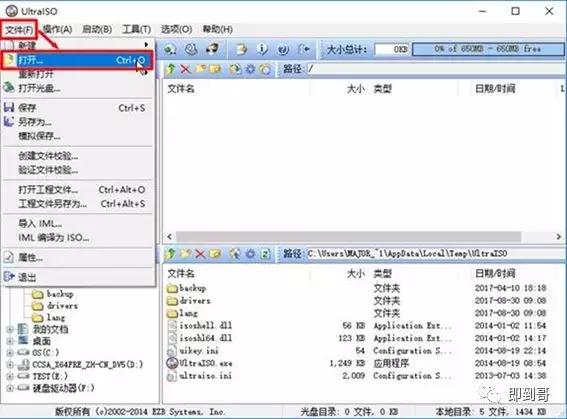Select 打开... Ctrl+O menu entry
This screenshot has height=419, width=567.
click(77, 60)
